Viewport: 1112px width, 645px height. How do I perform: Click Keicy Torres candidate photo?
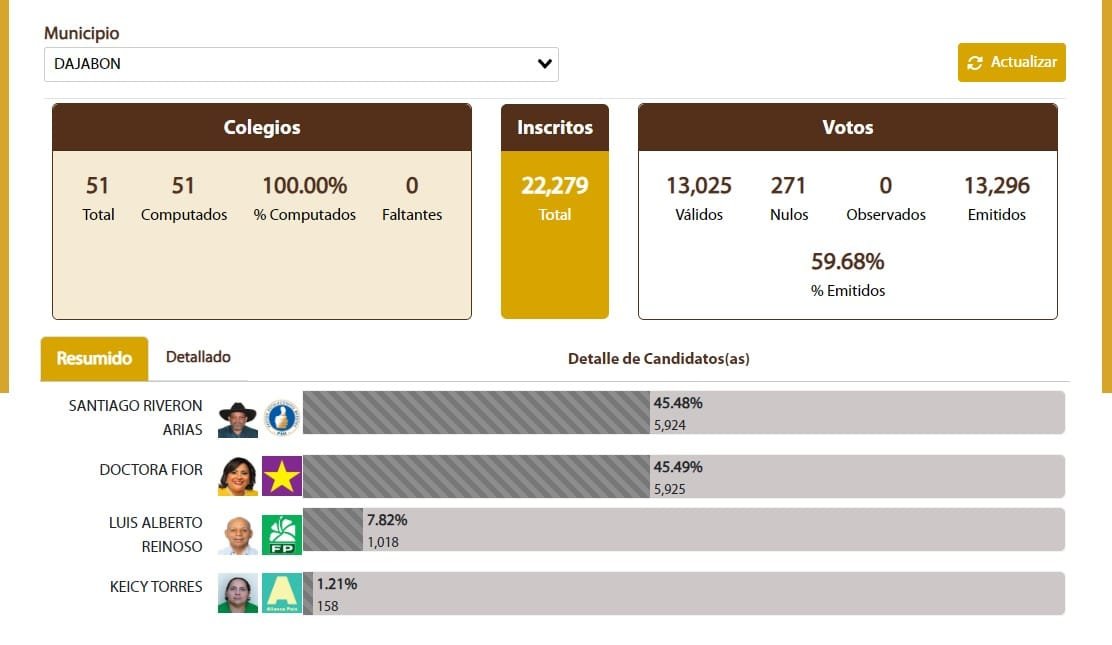pos(238,593)
